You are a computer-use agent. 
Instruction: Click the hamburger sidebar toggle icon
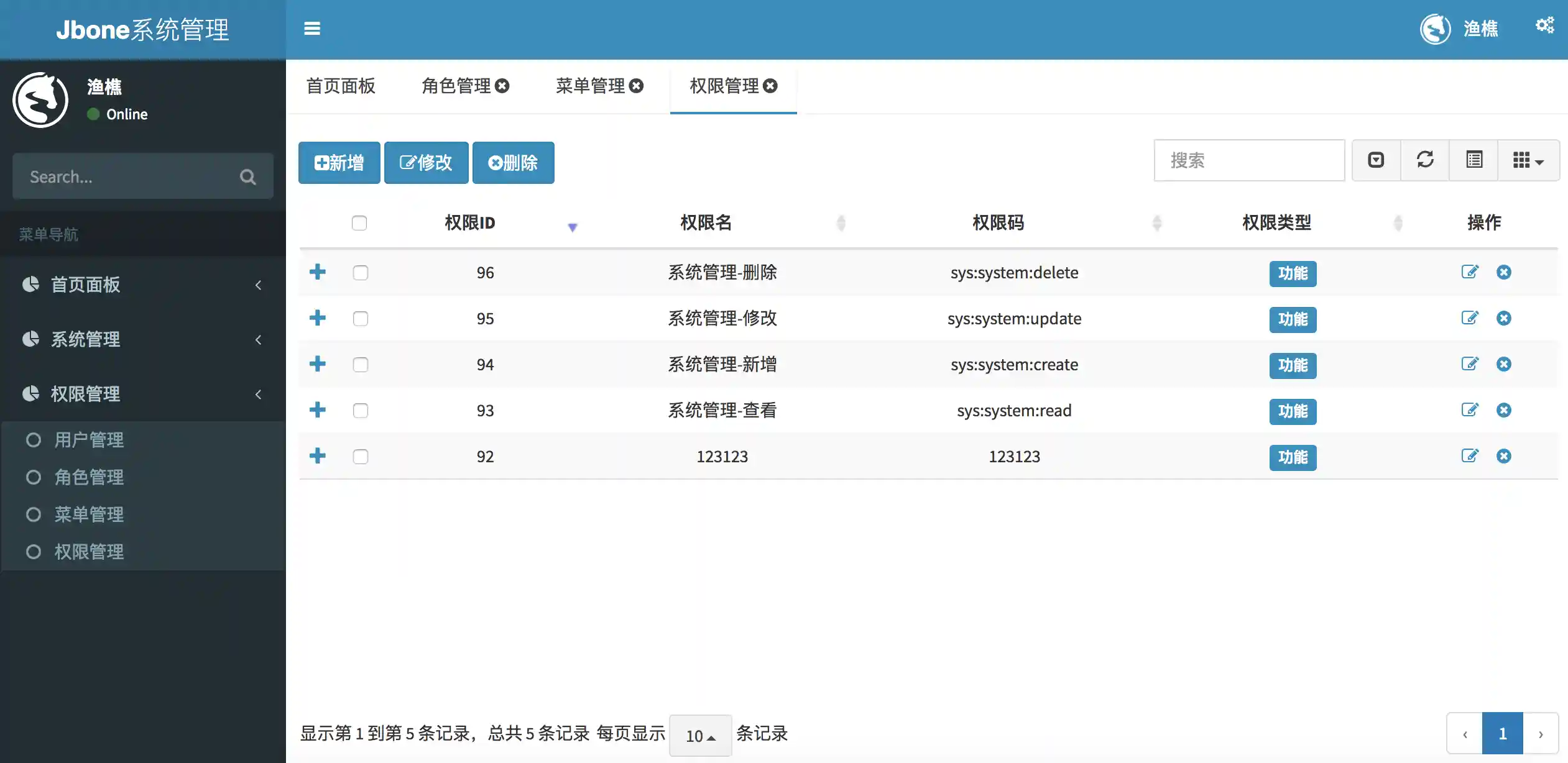(x=311, y=29)
